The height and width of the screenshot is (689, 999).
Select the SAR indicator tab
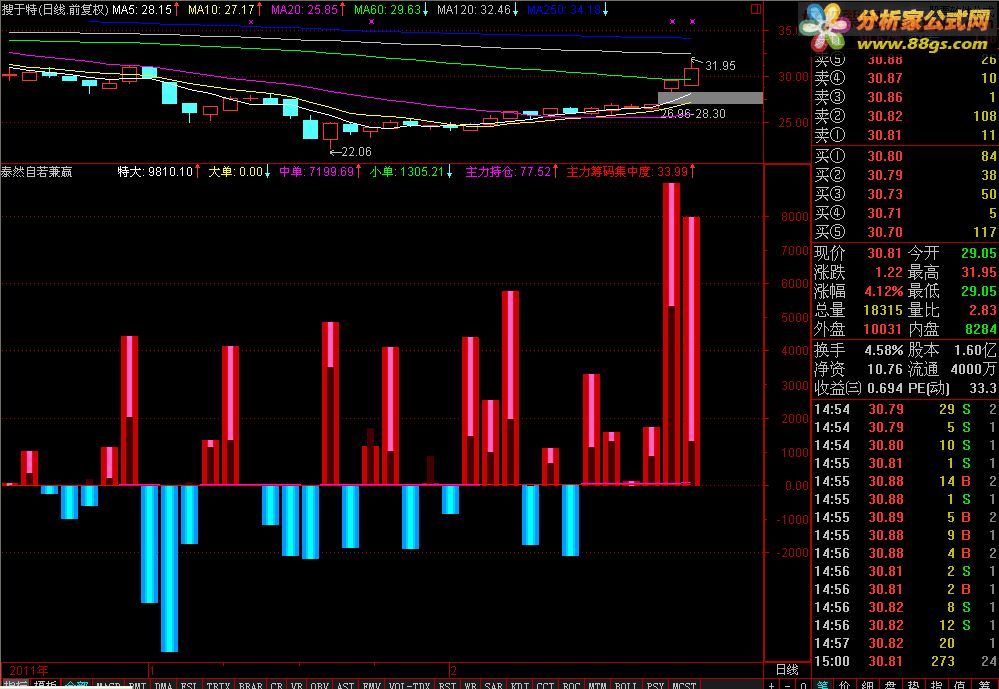tap(492, 686)
